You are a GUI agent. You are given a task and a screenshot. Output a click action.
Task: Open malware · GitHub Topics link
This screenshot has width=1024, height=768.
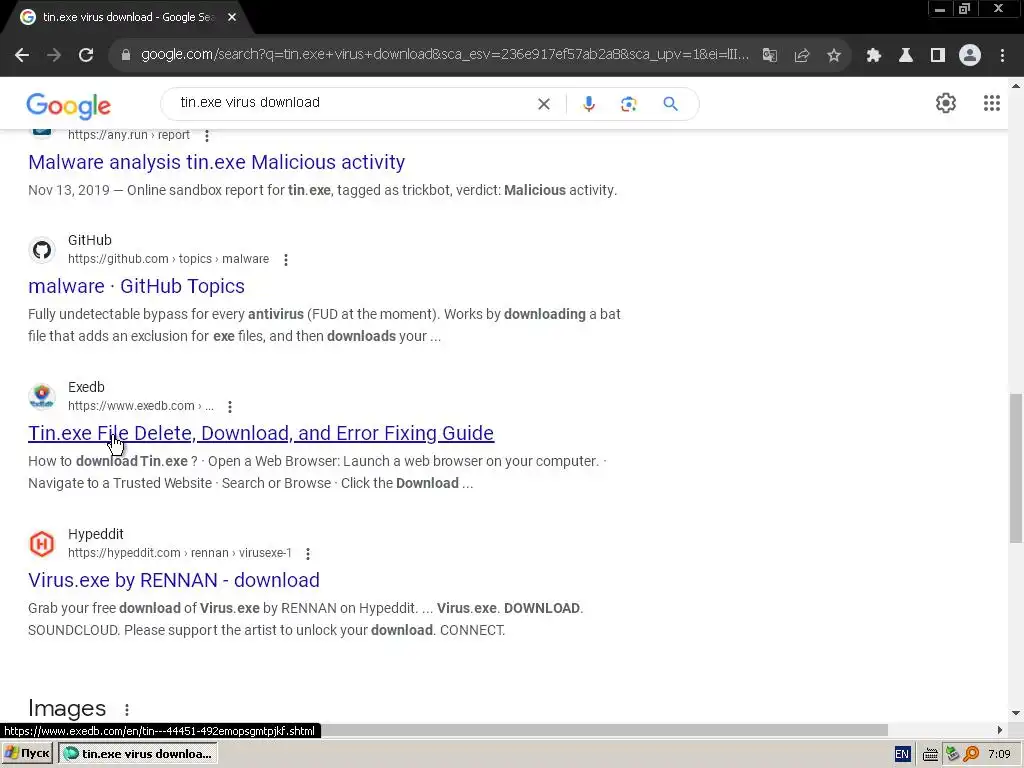tap(136, 286)
